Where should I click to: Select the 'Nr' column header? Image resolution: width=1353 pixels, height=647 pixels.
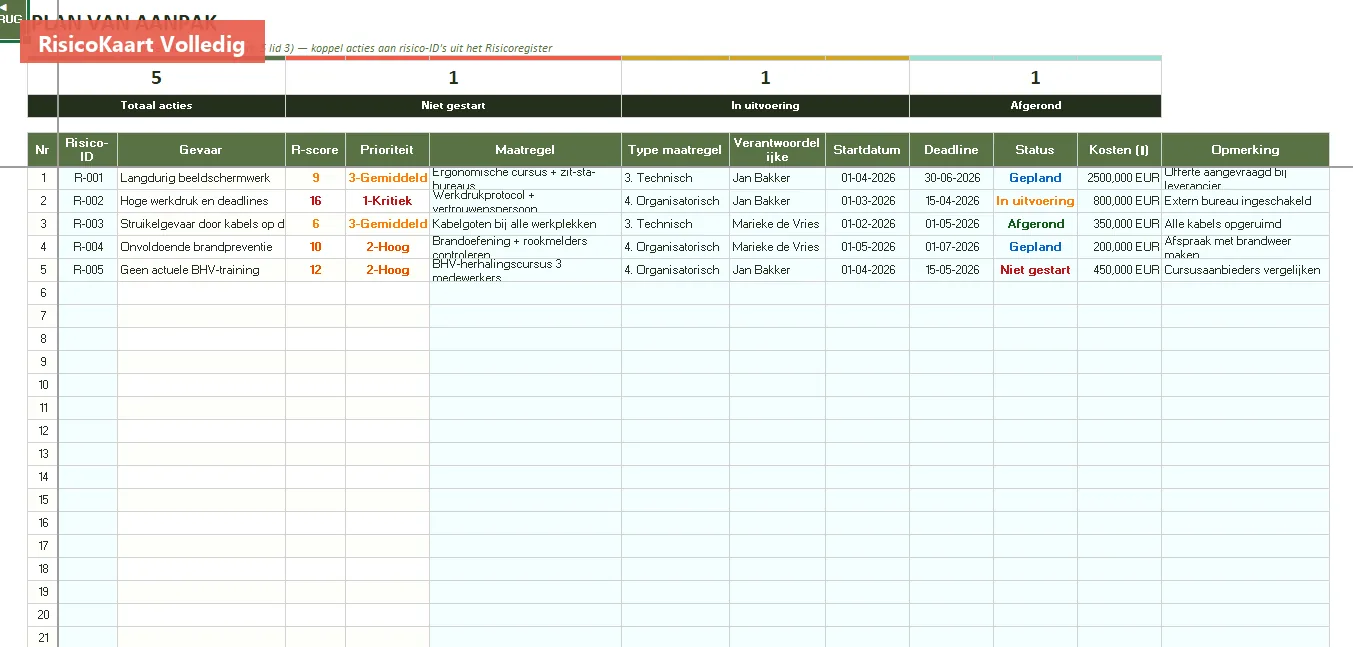pyautogui.click(x=42, y=149)
